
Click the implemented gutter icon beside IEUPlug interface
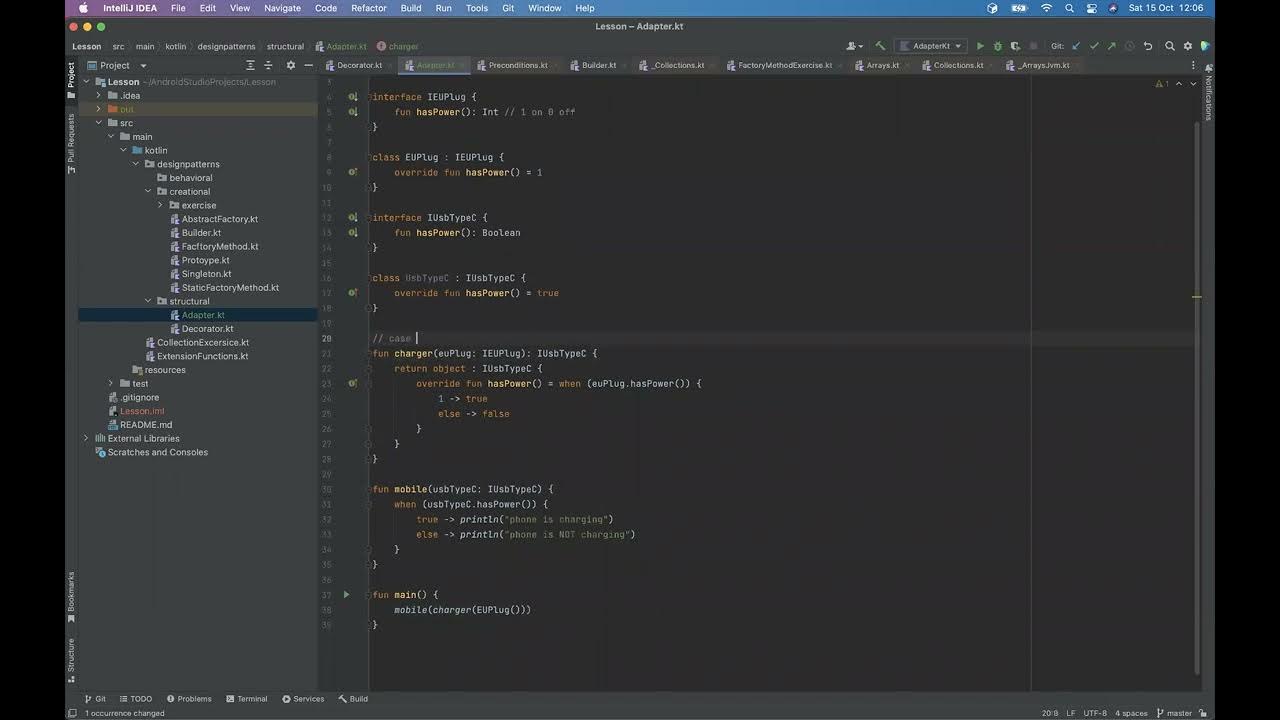click(352, 97)
